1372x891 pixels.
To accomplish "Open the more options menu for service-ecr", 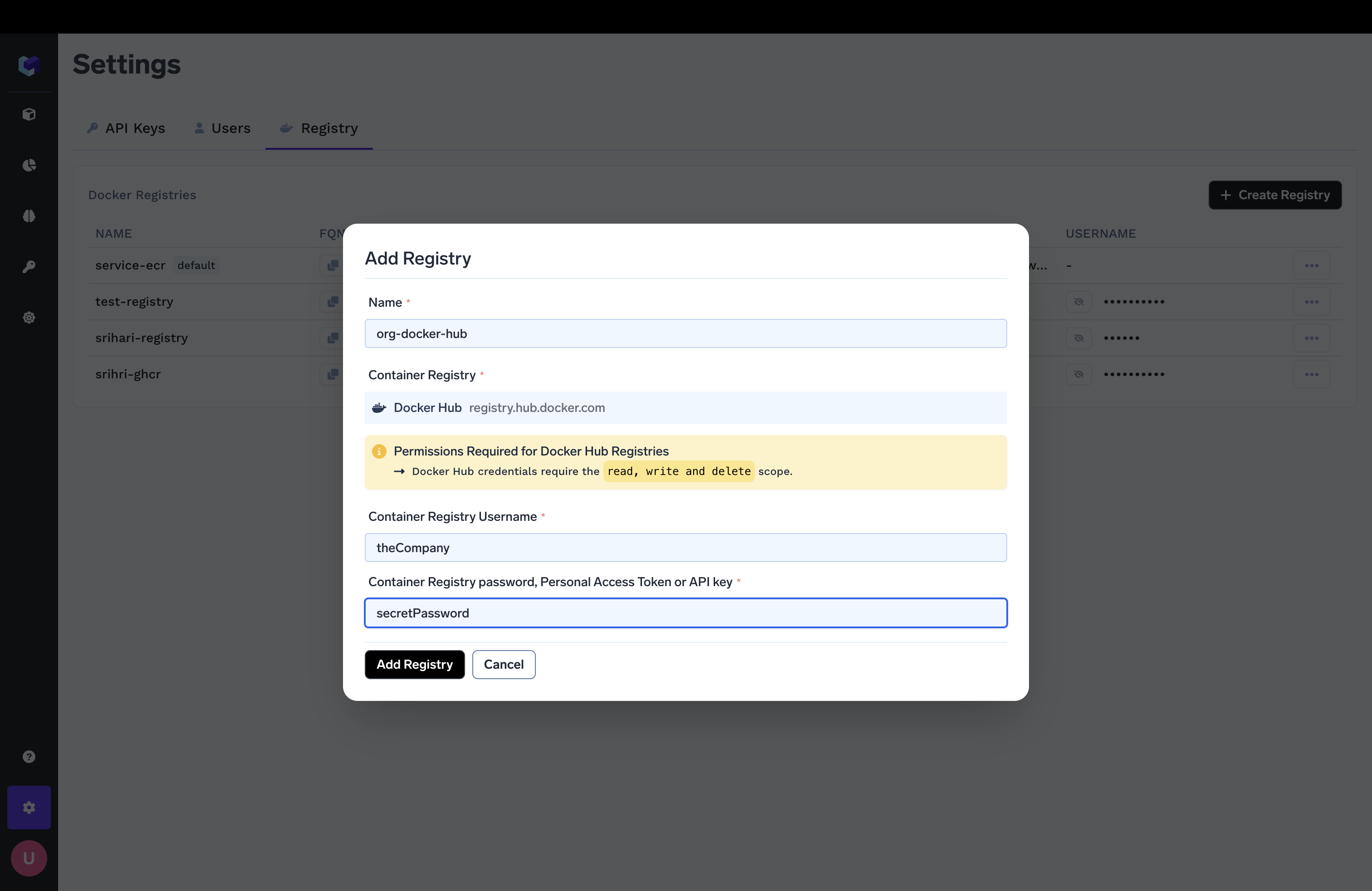I will coord(1312,266).
